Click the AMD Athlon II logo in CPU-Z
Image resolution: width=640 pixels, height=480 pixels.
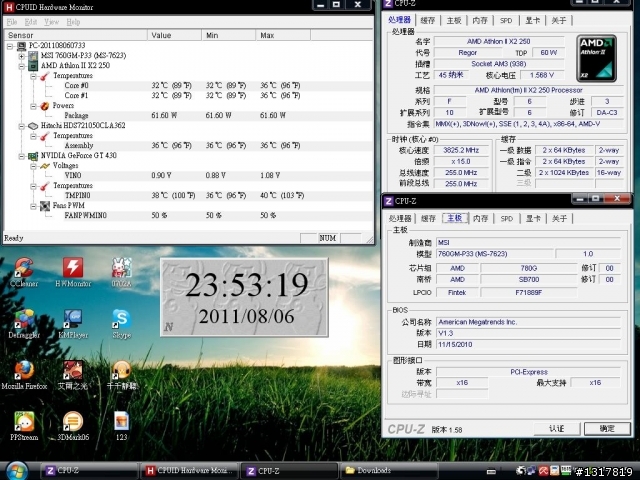point(596,58)
